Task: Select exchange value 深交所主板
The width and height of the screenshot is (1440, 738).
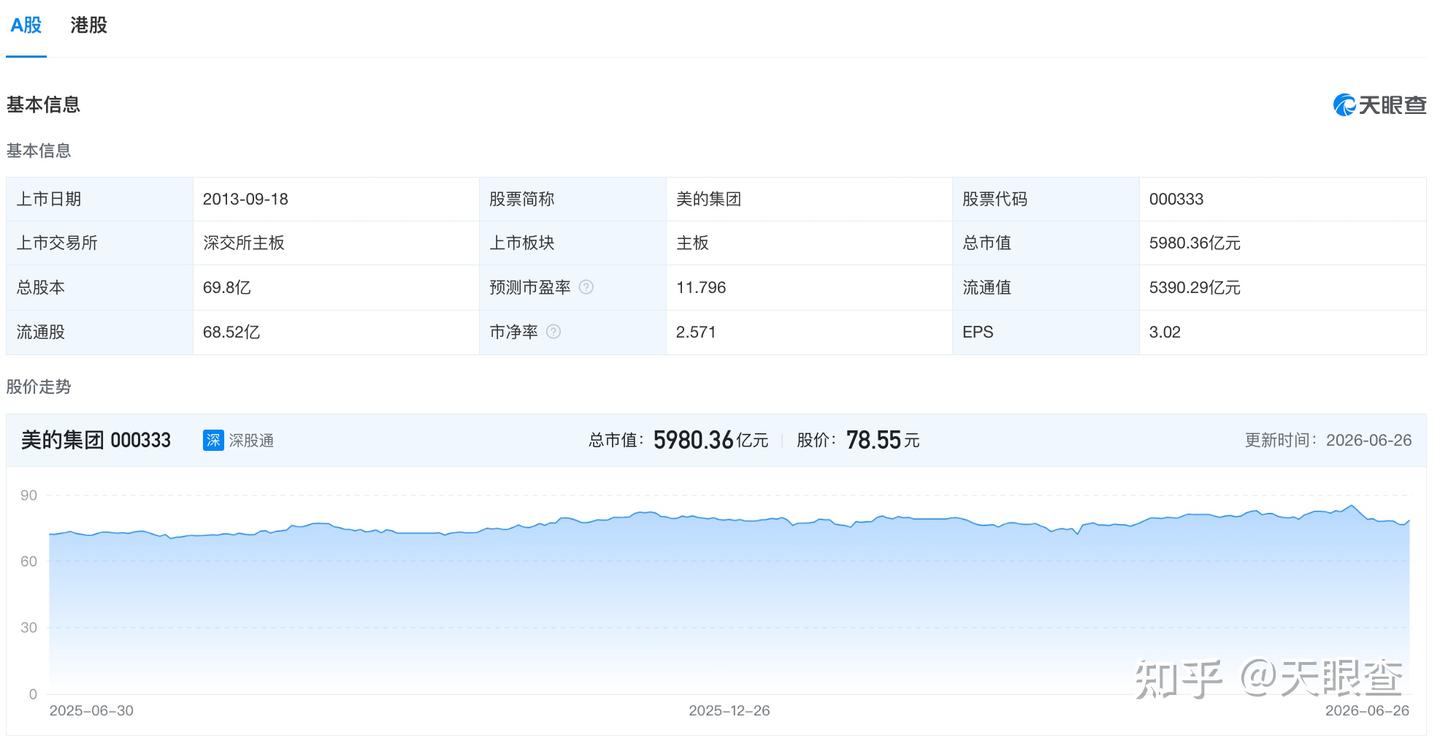Action: [x=244, y=243]
